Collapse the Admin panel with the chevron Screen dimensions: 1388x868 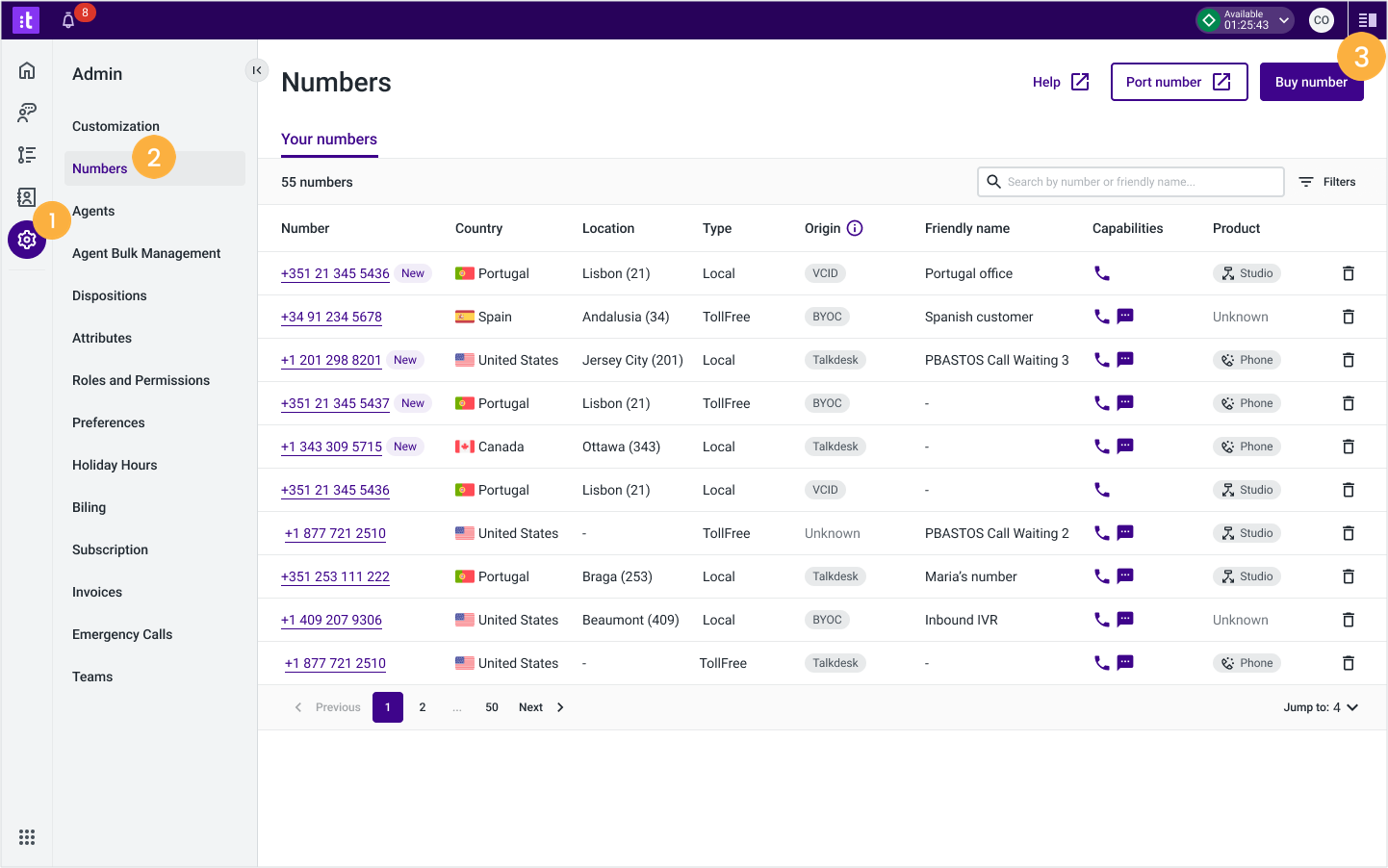[x=256, y=70]
